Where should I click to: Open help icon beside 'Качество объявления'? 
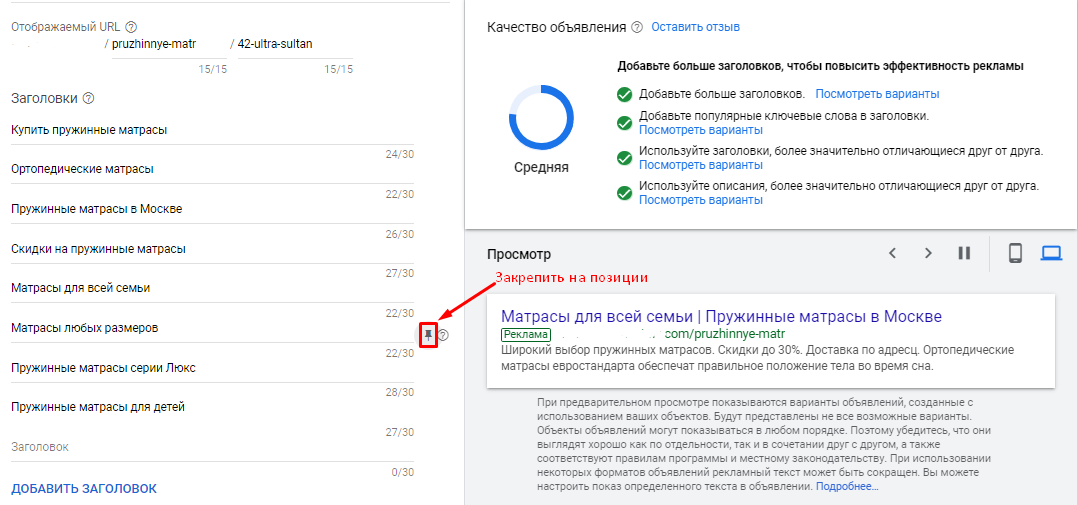pyautogui.click(x=637, y=27)
